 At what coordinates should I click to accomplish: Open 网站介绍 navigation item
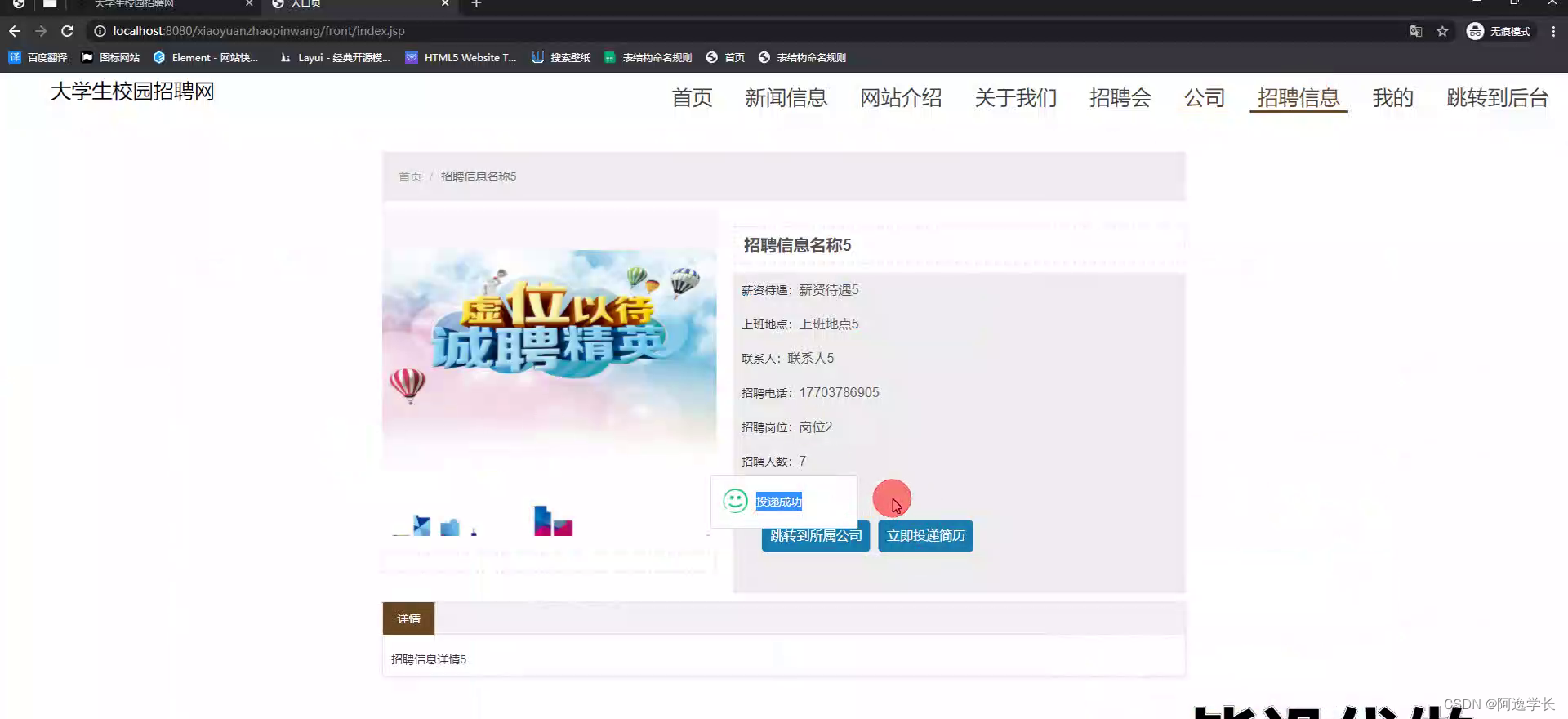tap(901, 98)
